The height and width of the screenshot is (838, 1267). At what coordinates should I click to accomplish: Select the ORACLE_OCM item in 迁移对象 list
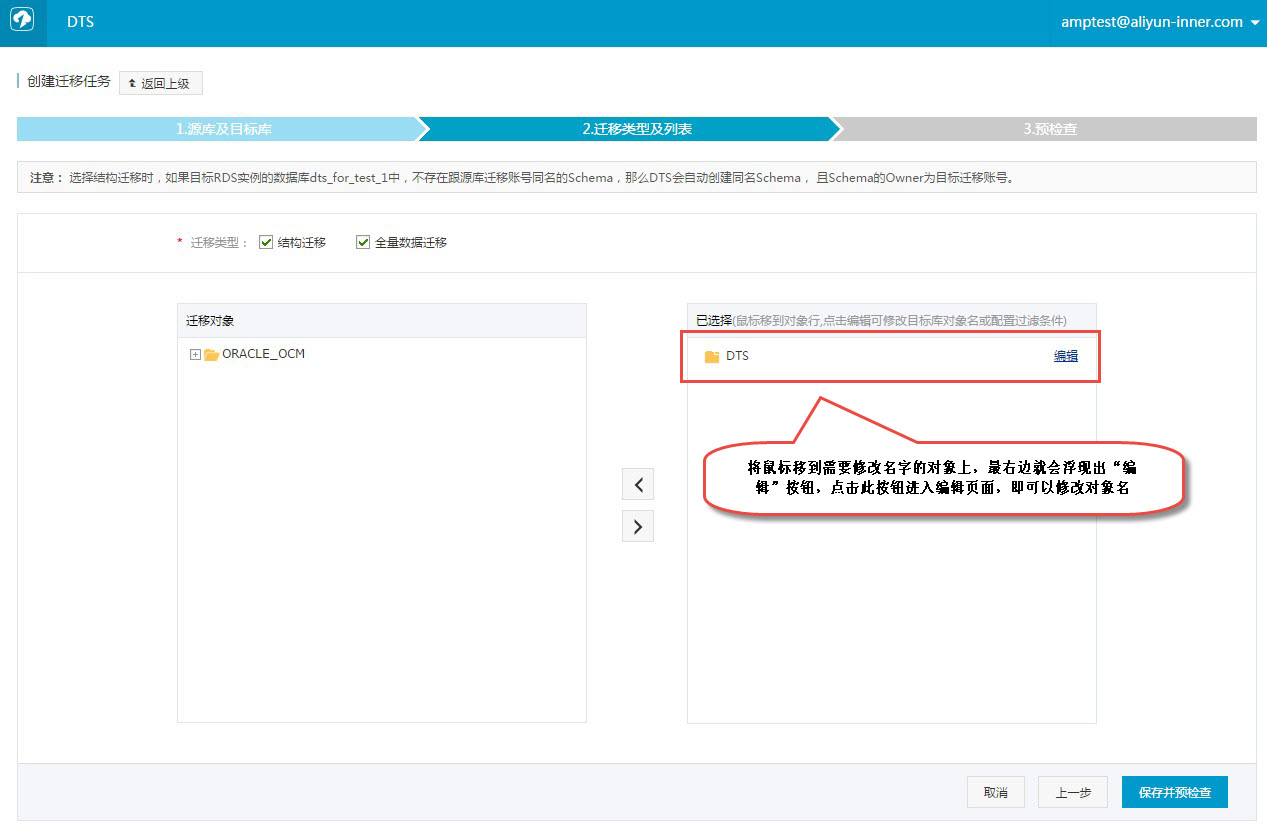tap(261, 354)
